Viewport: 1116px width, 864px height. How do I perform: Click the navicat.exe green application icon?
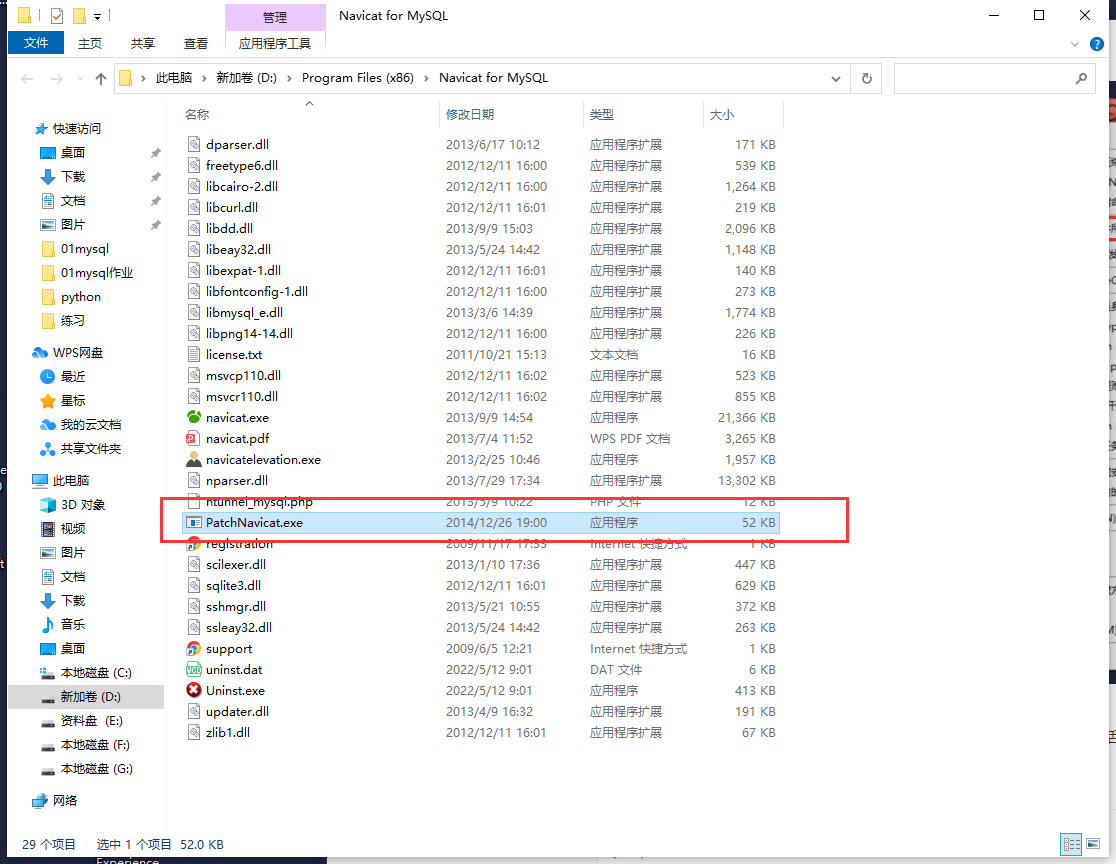click(194, 417)
